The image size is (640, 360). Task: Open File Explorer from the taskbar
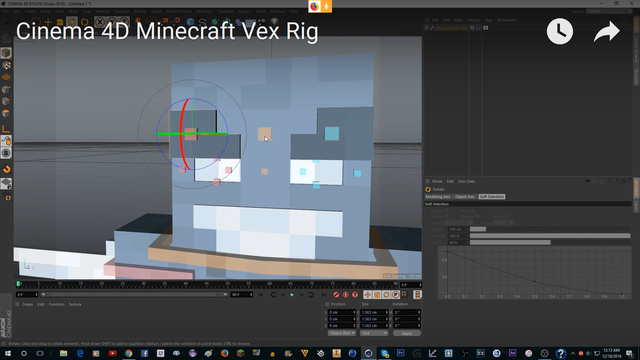click(64, 353)
